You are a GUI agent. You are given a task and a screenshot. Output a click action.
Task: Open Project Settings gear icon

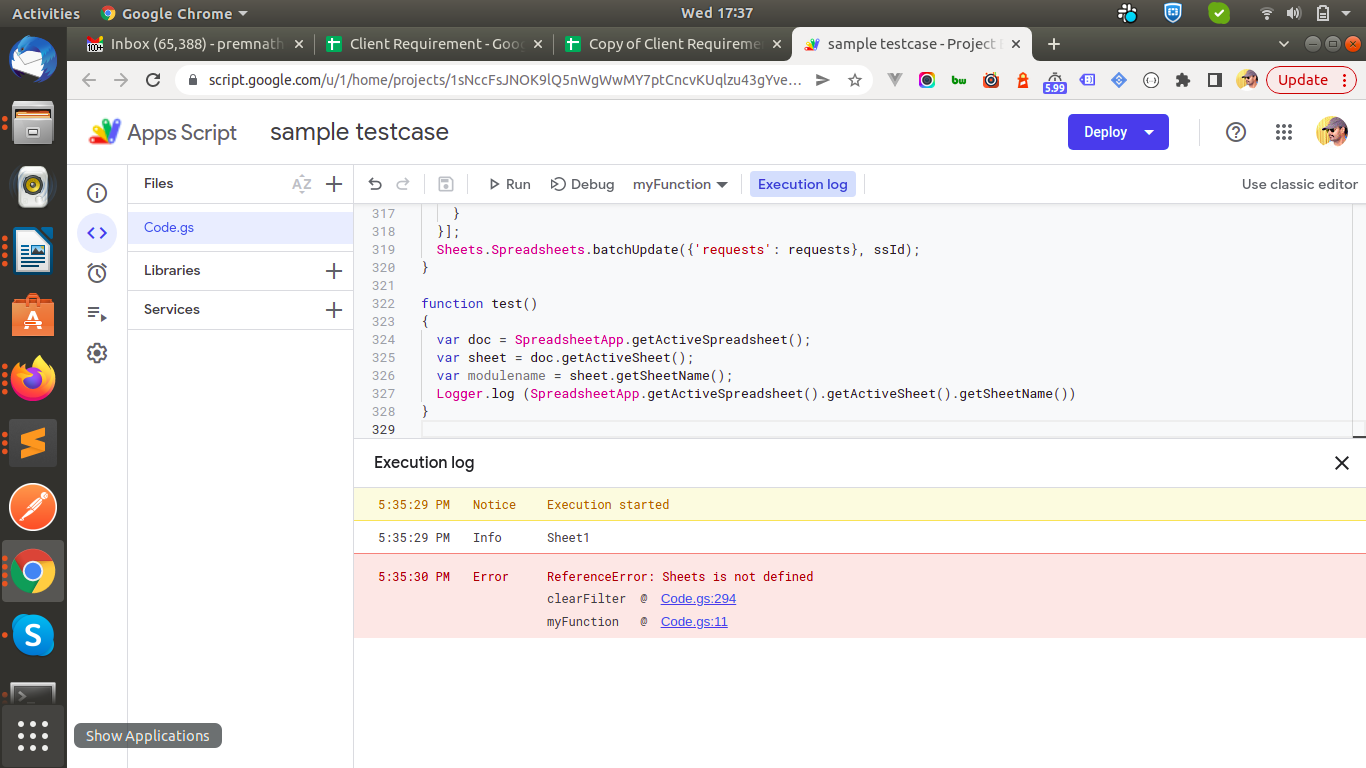[x=97, y=353]
